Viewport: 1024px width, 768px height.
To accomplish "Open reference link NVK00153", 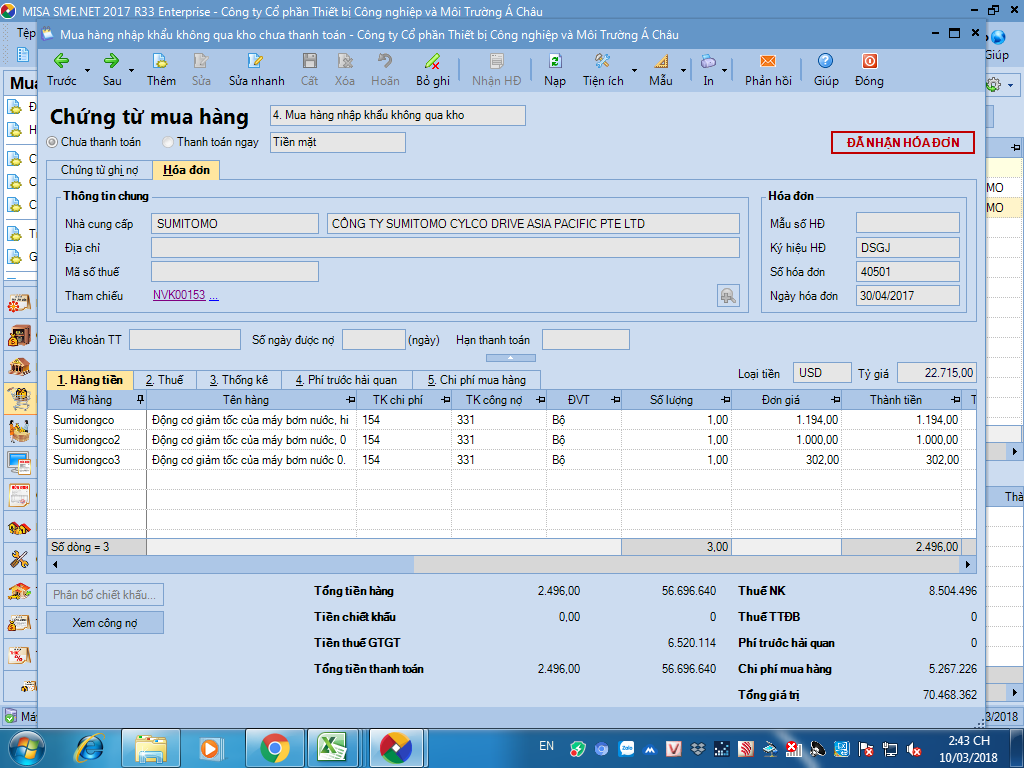I will click(x=179, y=295).
